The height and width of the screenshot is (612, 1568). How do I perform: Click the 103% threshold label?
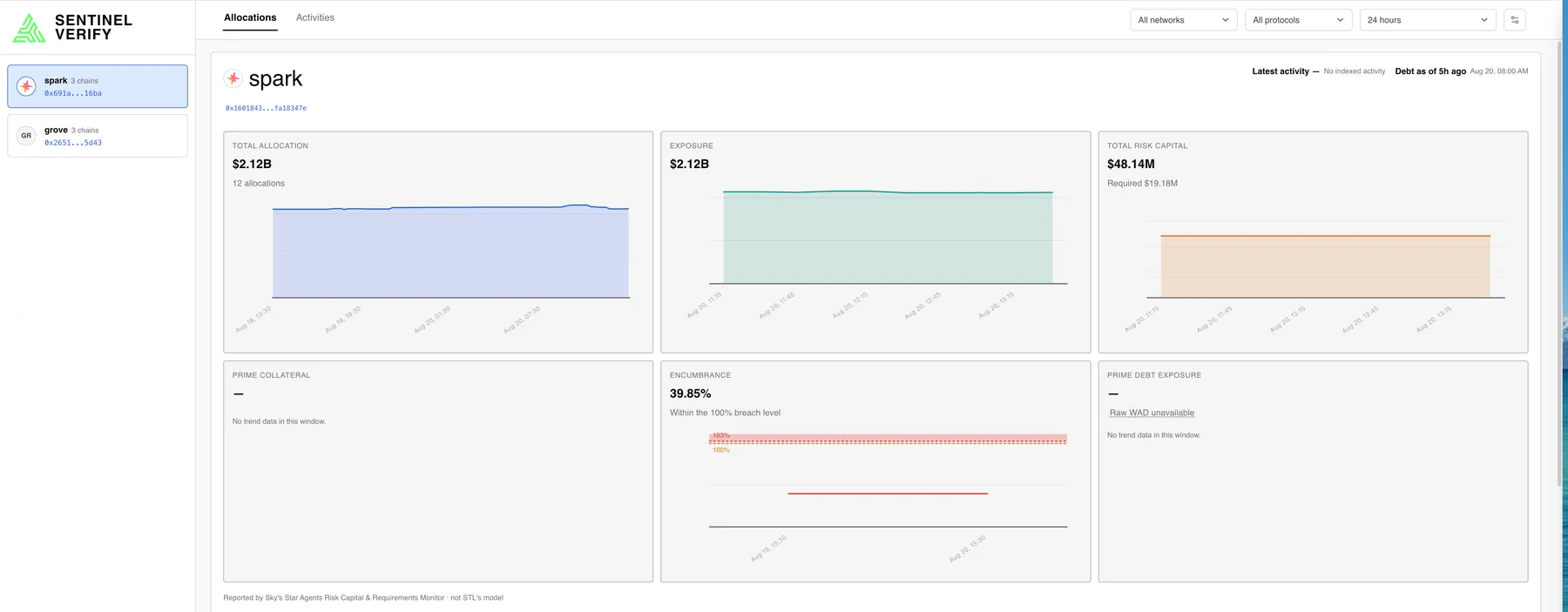[721, 435]
